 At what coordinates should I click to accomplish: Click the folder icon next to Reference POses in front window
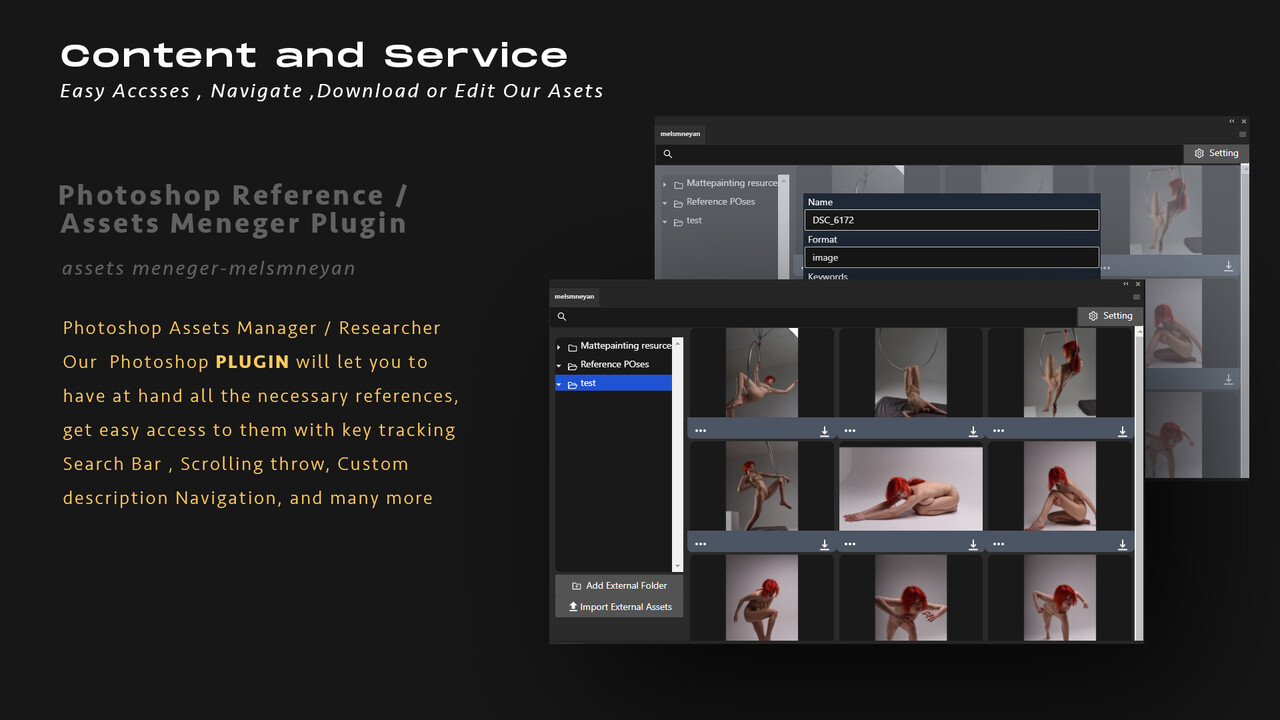pyautogui.click(x=573, y=365)
